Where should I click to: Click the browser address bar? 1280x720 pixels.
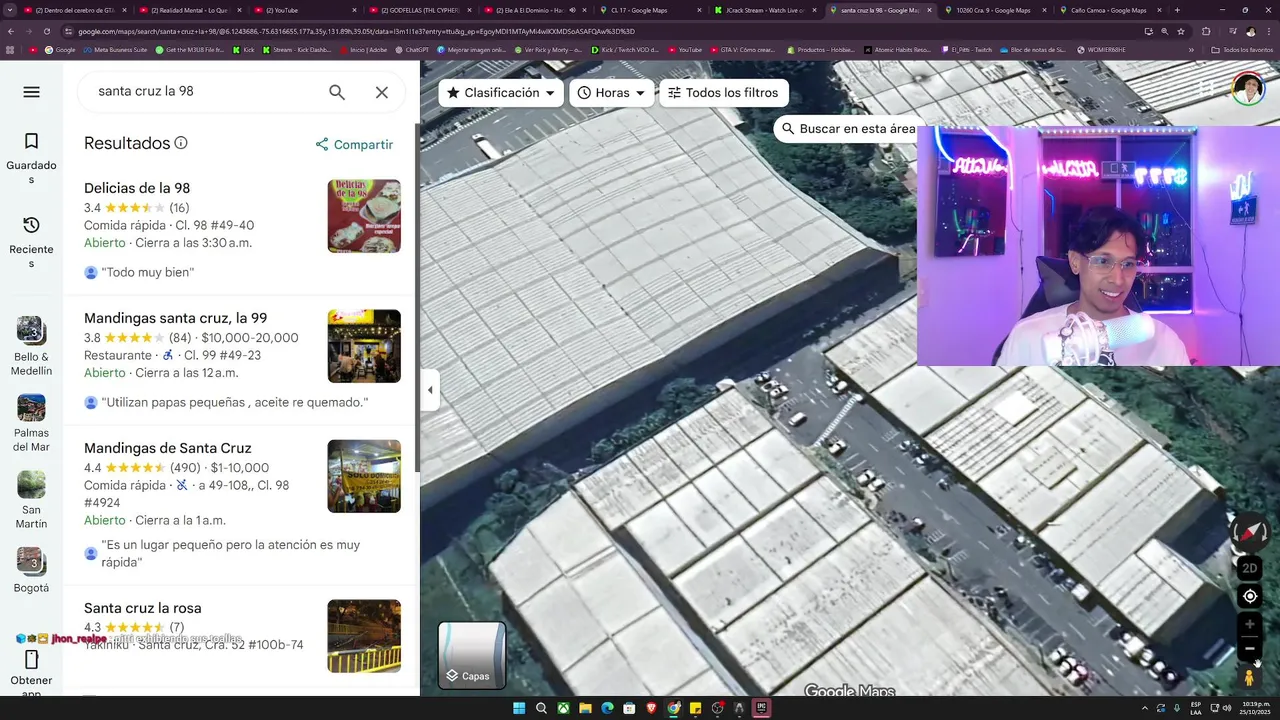pos(600,31)
